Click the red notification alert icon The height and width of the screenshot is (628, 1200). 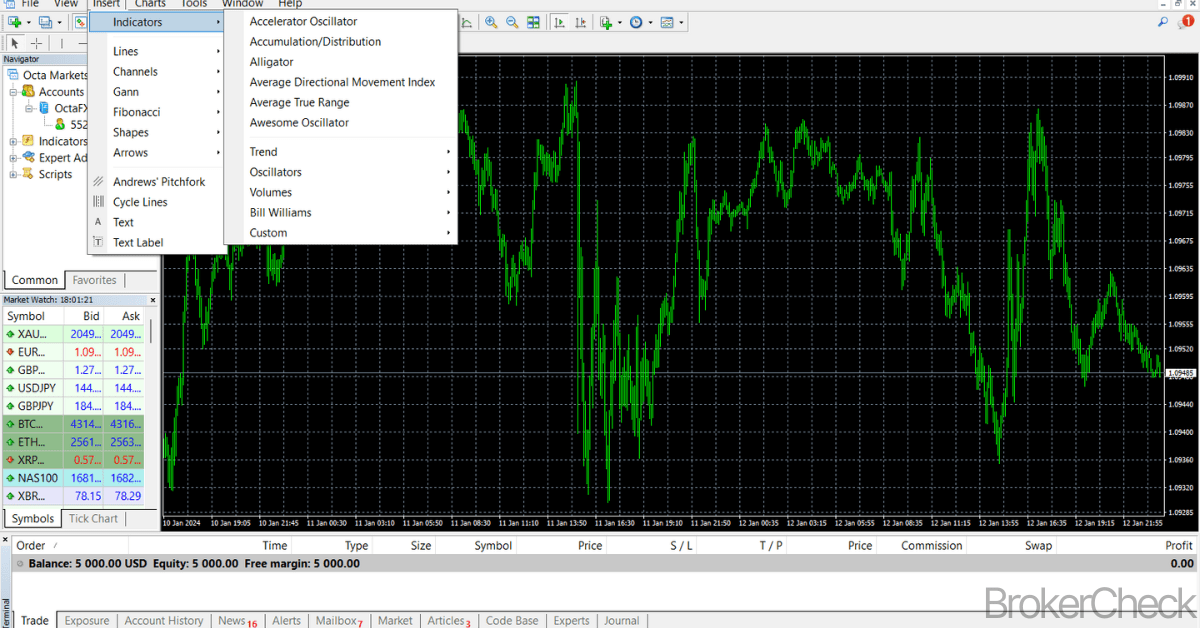click(1187, 21)
